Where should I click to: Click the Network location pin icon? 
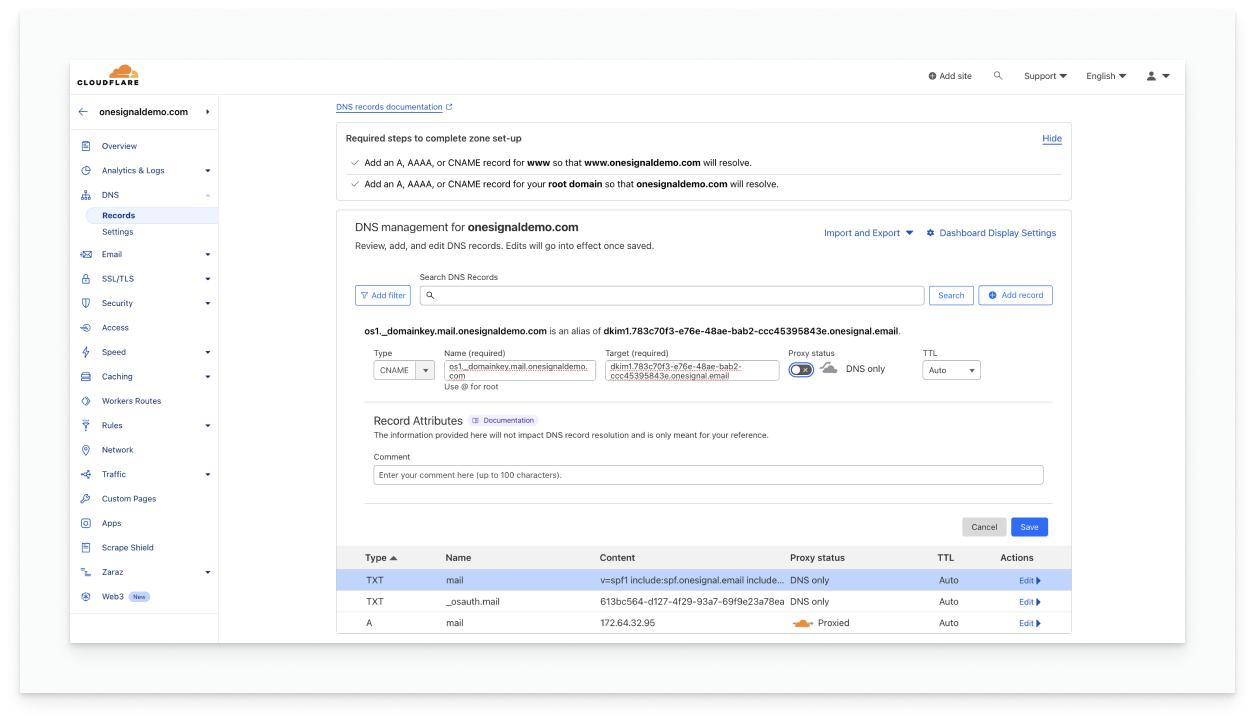[x=86, y=450]
